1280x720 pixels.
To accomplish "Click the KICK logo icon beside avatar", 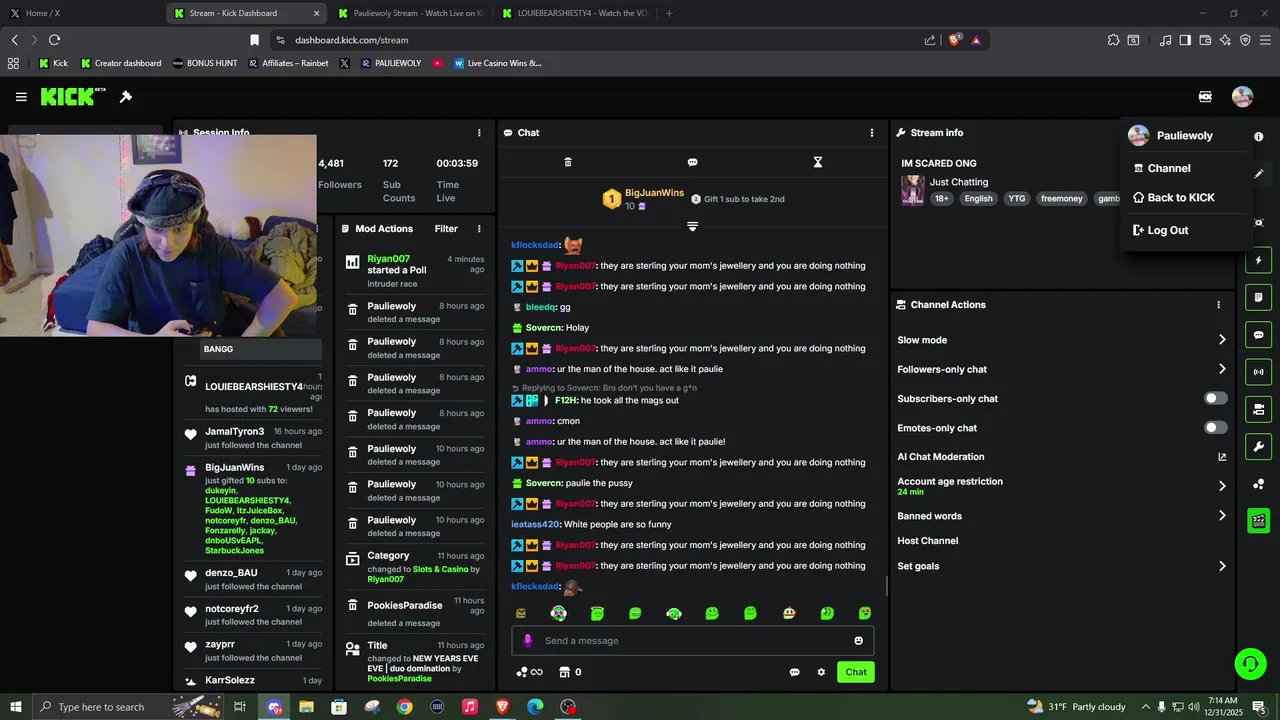I will click(1205, 97).
